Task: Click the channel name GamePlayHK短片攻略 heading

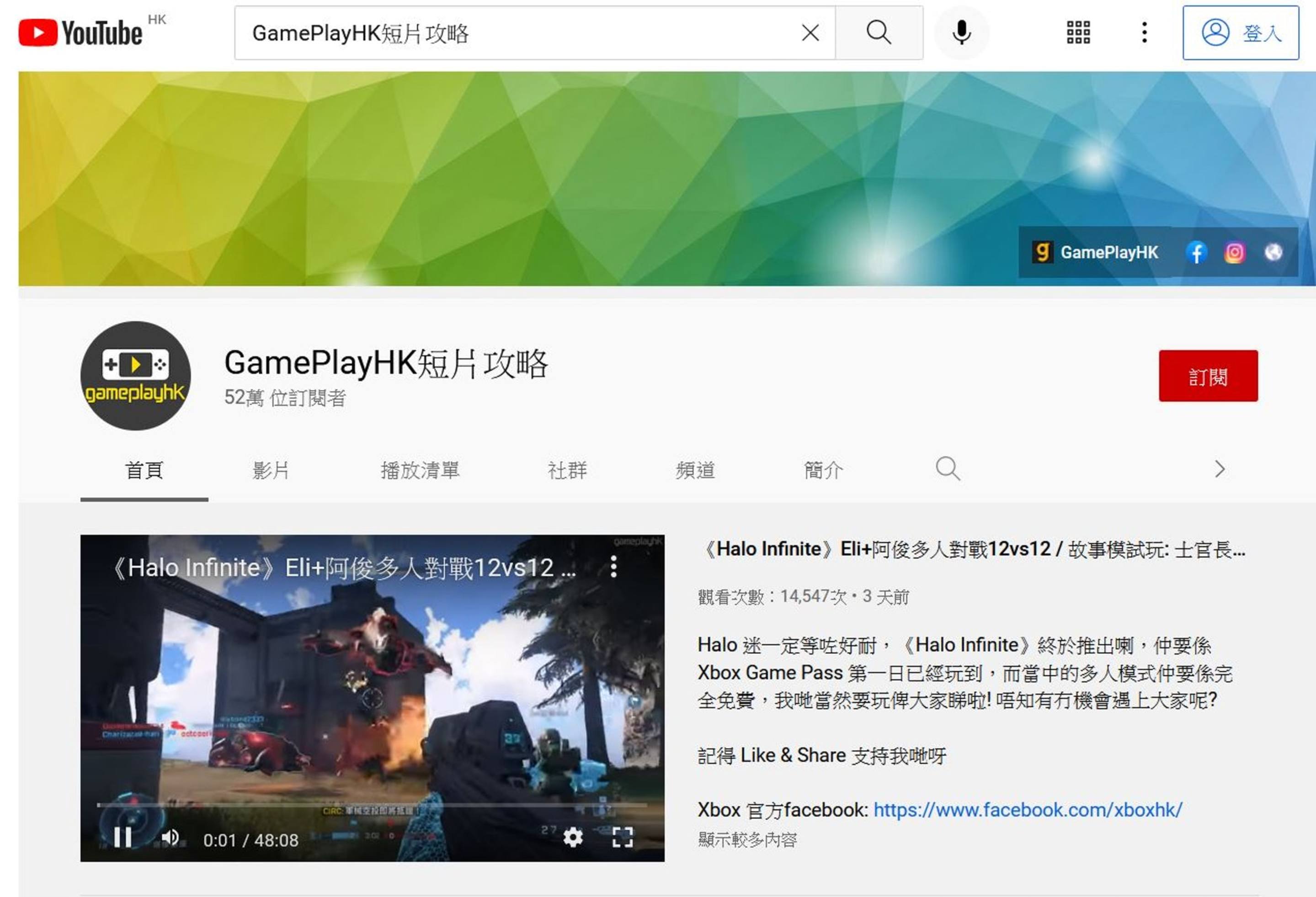Action: pos(386,363)
